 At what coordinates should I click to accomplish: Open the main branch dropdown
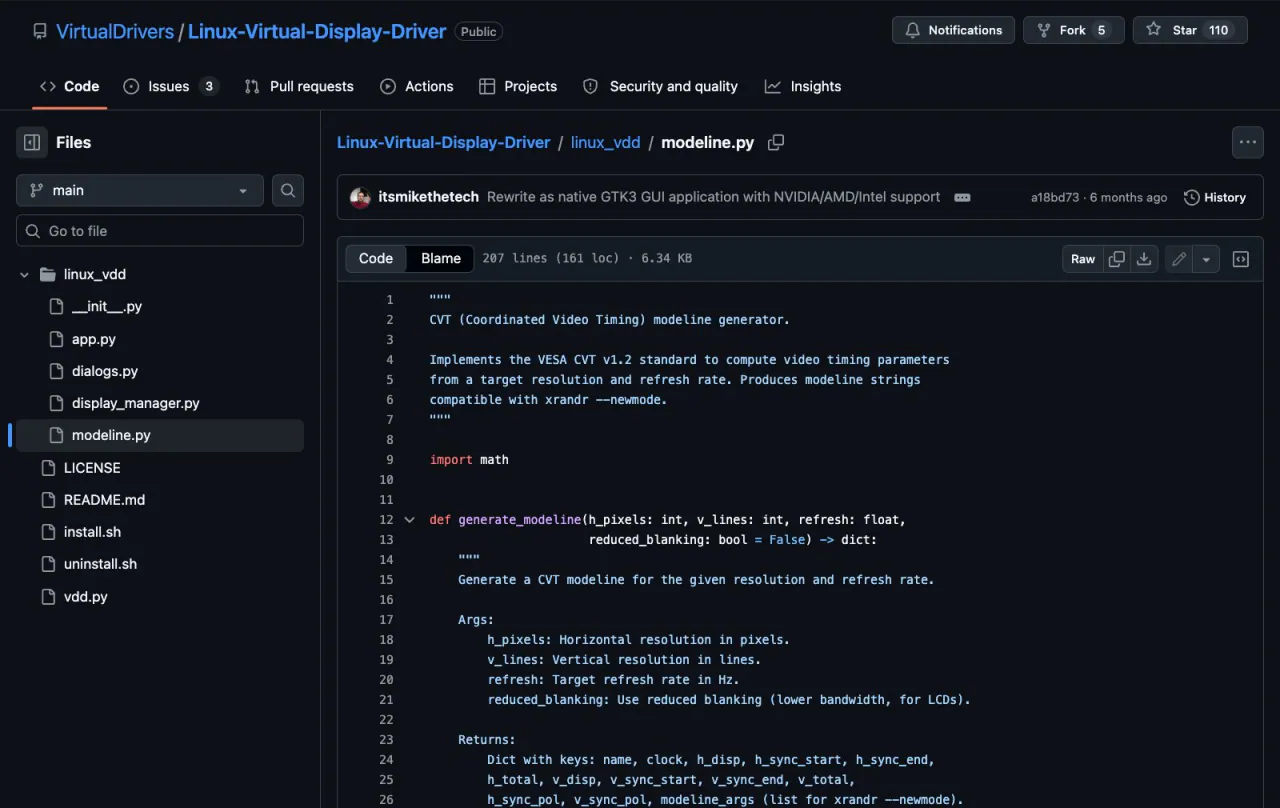[140, 190]
